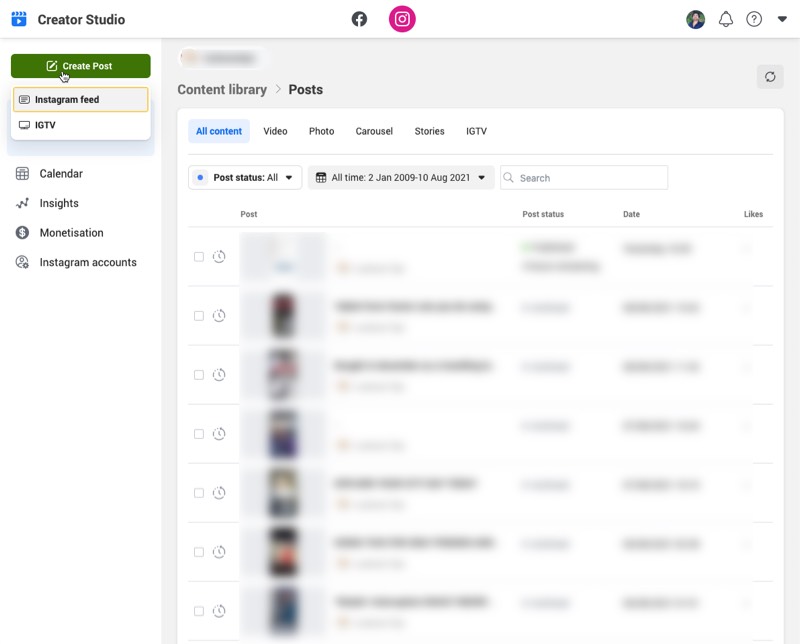
Task: Switch to the IGTV content tab
Action: [x=476, y=131]
